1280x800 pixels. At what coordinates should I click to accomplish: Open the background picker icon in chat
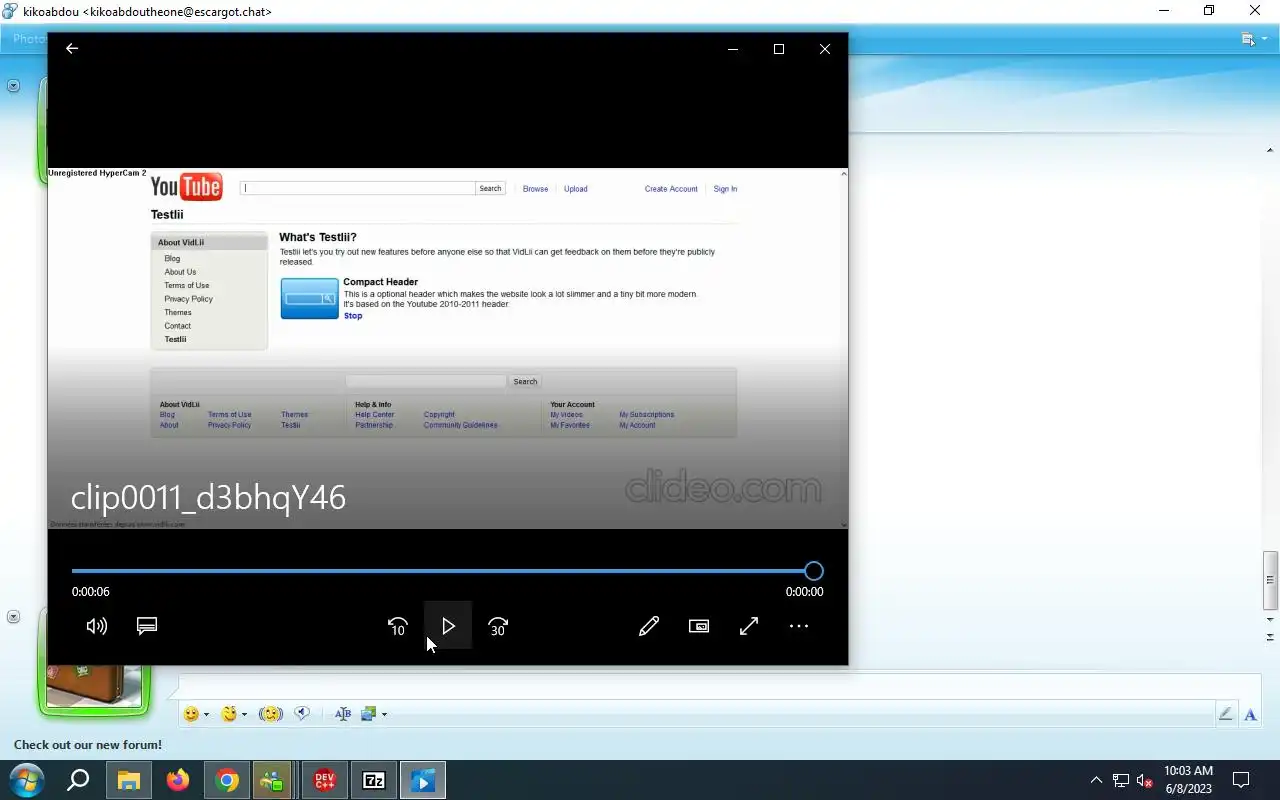(369, 714)
